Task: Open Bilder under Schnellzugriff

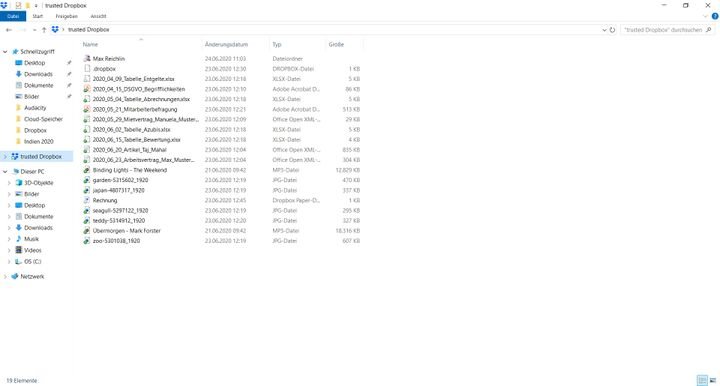Action: tap(32, 96)
